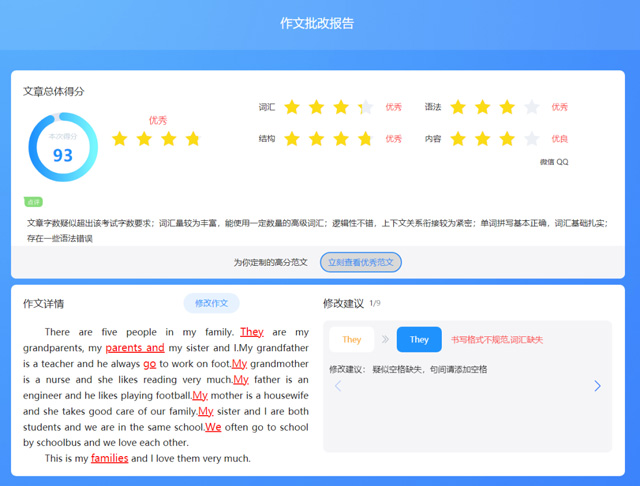
Task: Select the blue corrected They suggestion
Action: tap(419, 340)
